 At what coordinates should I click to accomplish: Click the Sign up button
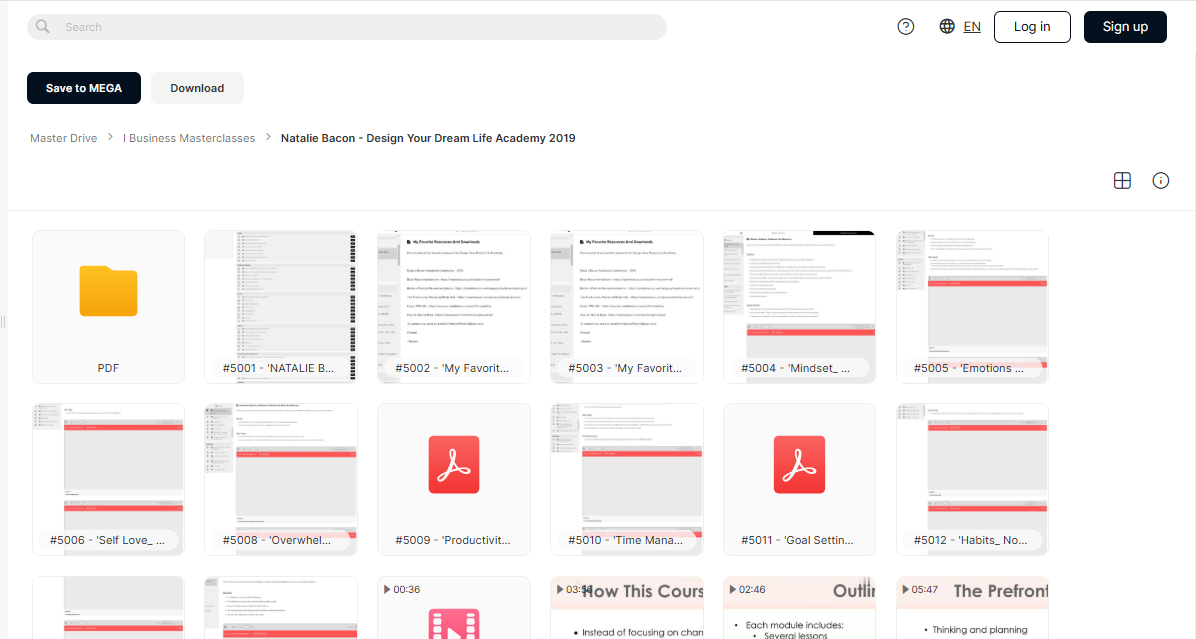click(x=1125, y=27)
